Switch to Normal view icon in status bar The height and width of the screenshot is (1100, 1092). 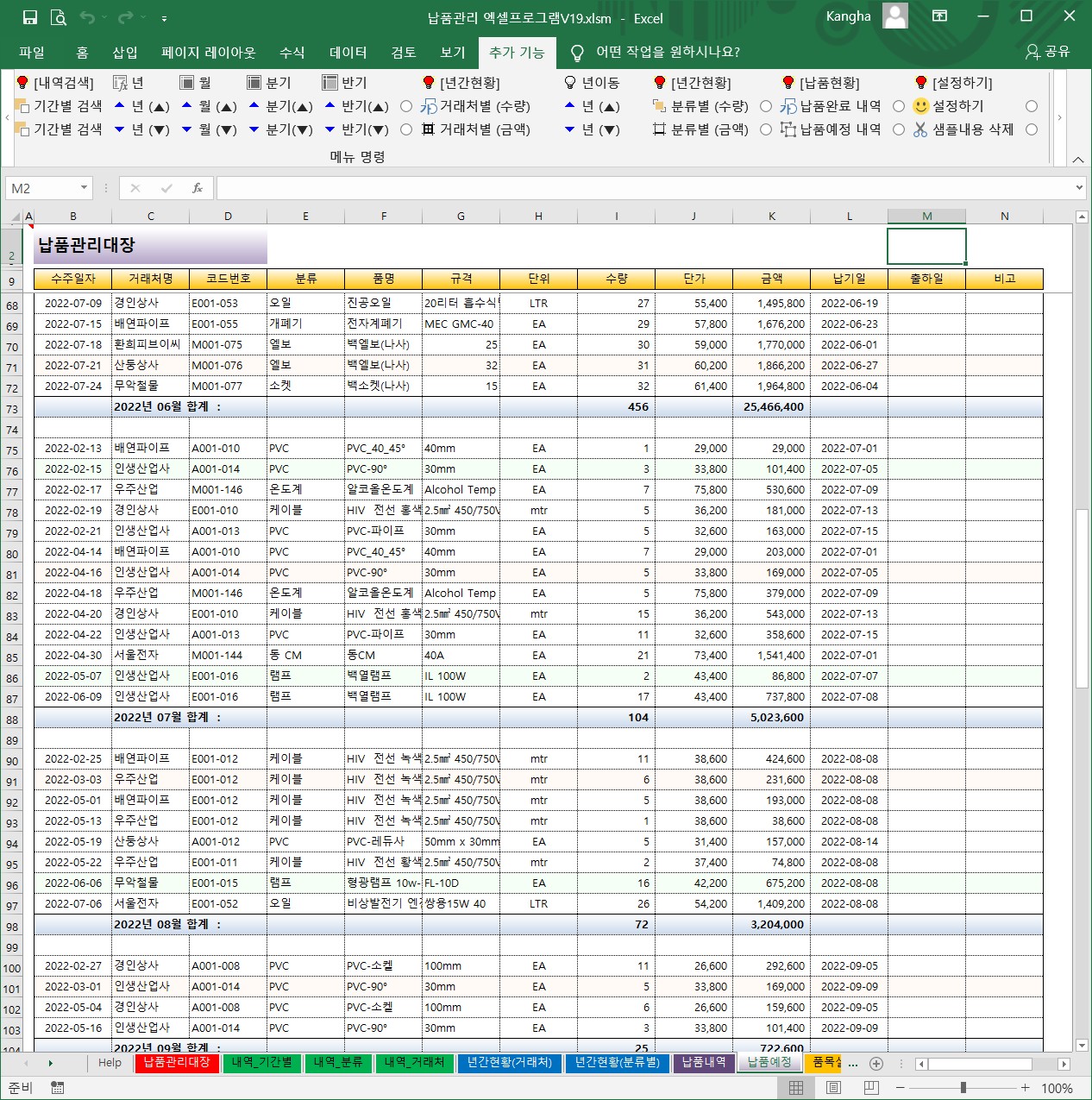click(796, 1088)
